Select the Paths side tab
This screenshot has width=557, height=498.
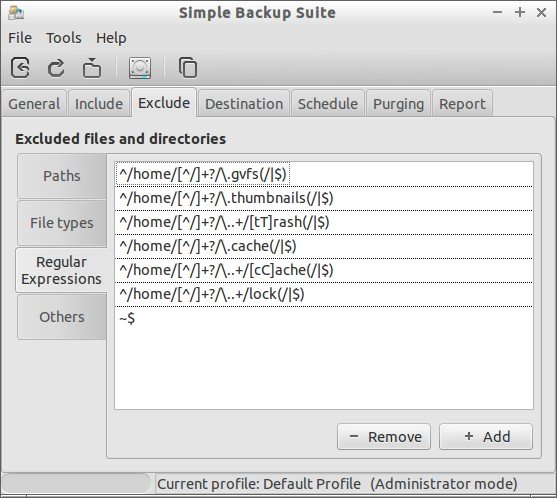click(62, 176)
